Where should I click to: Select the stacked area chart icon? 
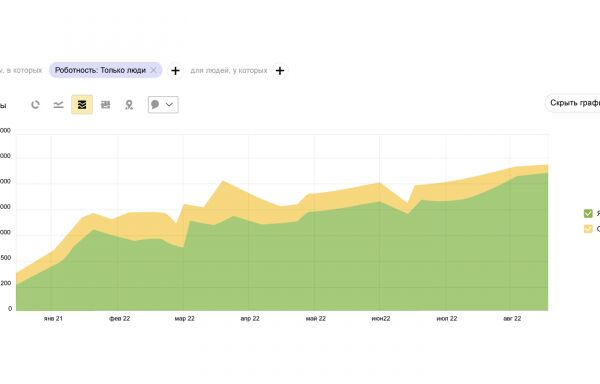[x=82, y=104]
